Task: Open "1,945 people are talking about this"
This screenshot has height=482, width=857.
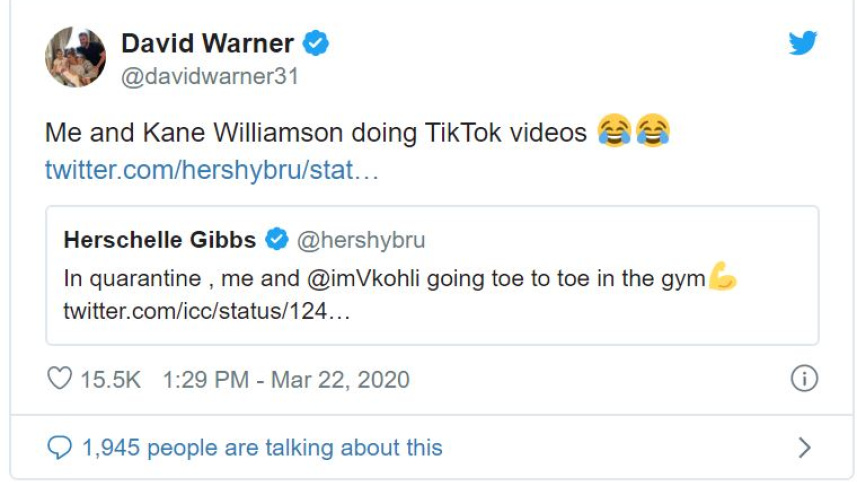Action: tap(262, 447)
